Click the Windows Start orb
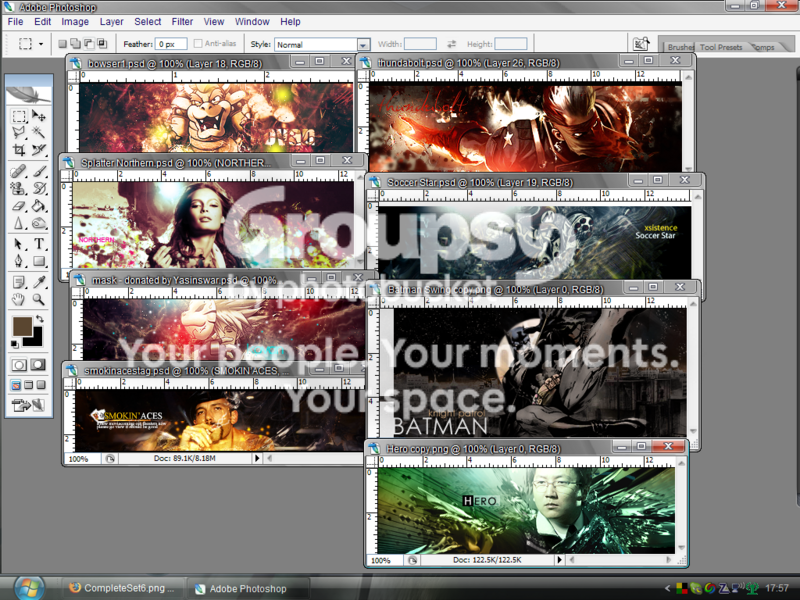Image resolution: width=800 pixels, height=600 pixels. pos(29,587)
